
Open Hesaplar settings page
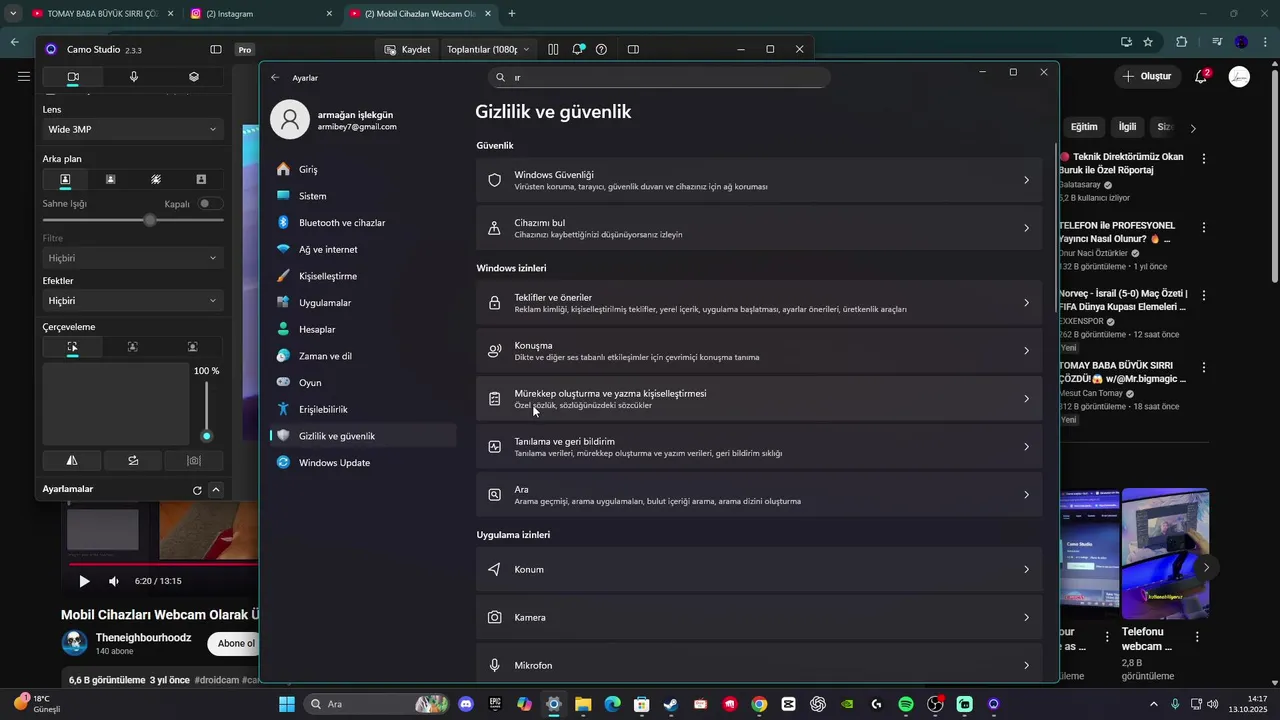click(363, 329)
